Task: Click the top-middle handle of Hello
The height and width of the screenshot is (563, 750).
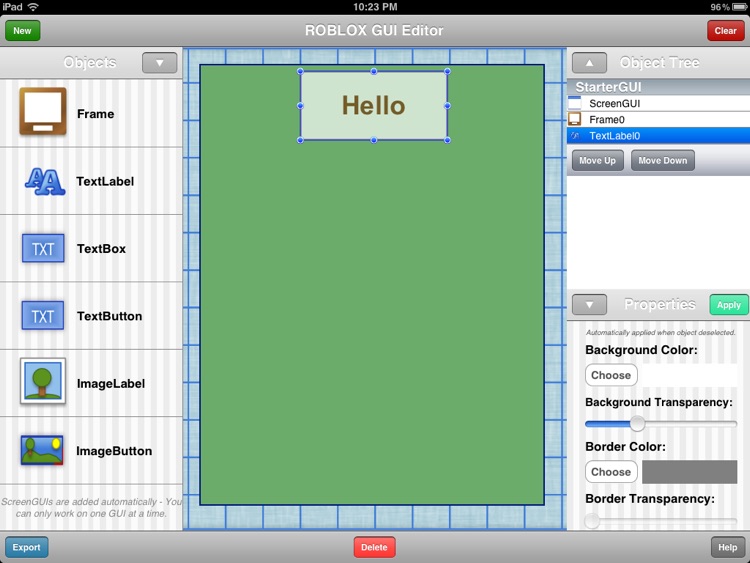Action: pyautogui.click(x=374, y=71)
